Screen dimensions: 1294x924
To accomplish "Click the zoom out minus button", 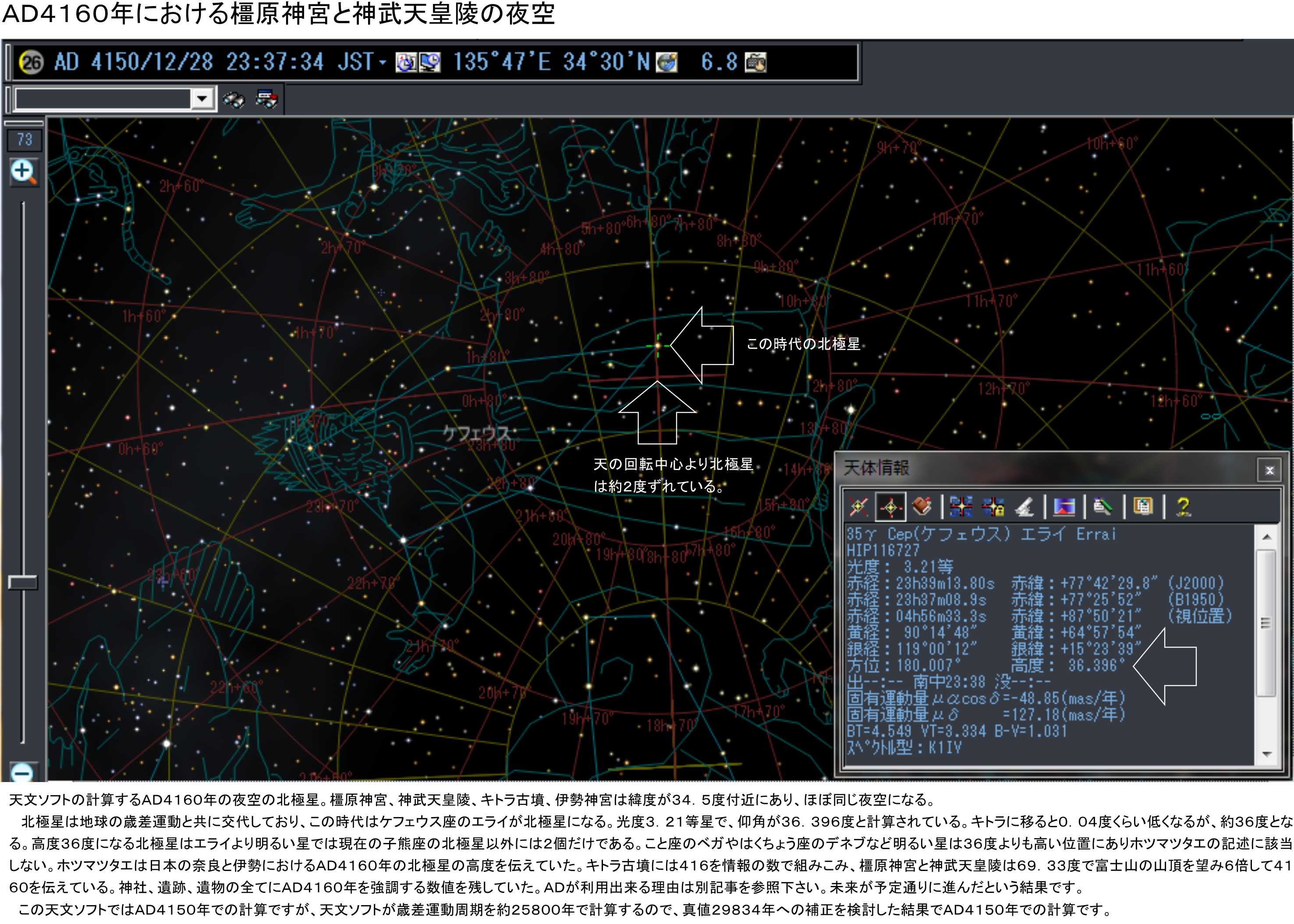I will [23, 773].
